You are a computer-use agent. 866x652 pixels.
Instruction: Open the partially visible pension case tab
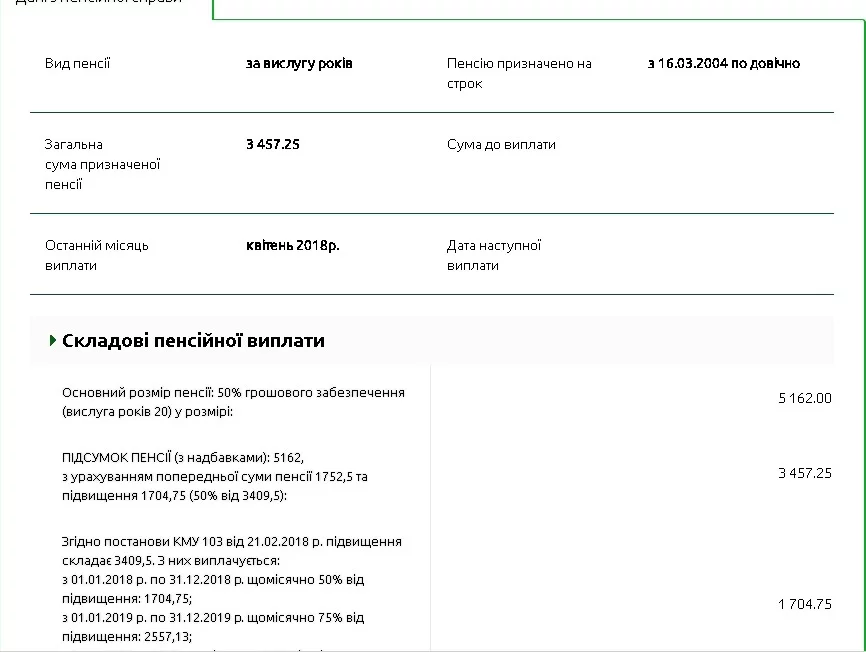[x=106, y=8]
